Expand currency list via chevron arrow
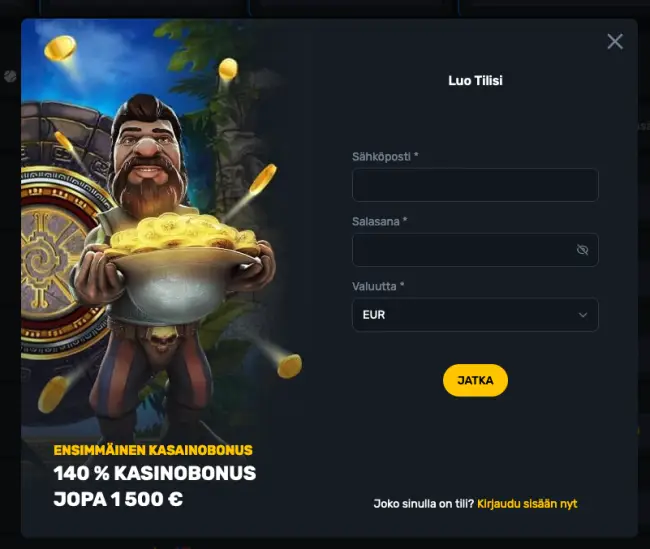The height and width of the screenshot is (549, 650). (583, 315)
